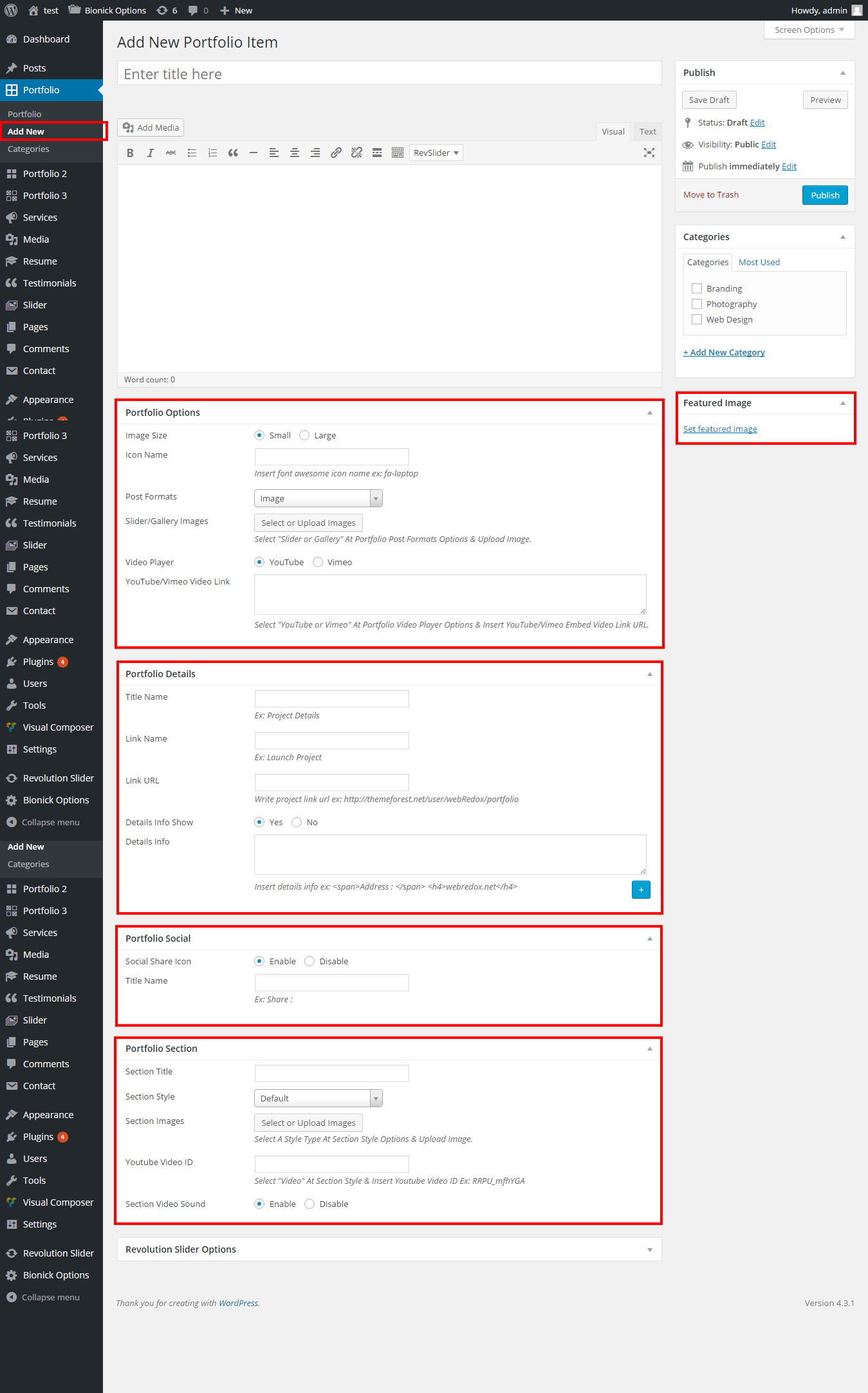Click the blockquote icon in the editor
Viewport: 868px width, 1393px height.
click(233, 153)
